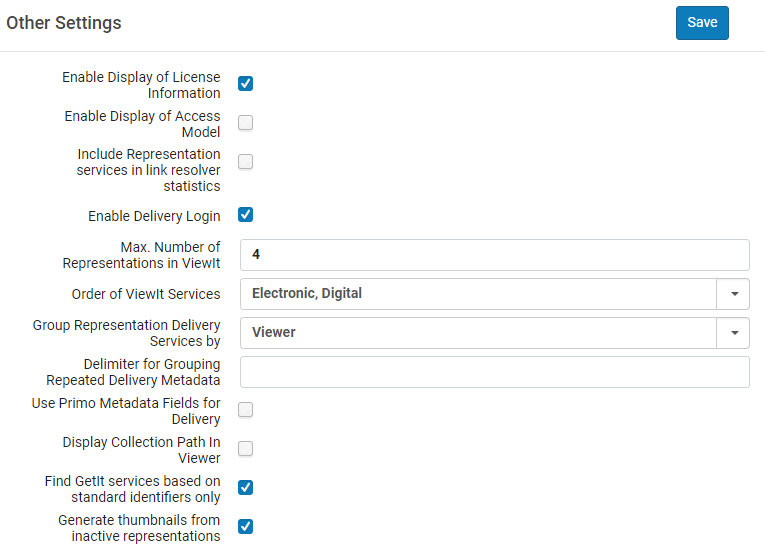
Task: Open the 'Electronic, Digital' order combo box
Action: pyautogui.click(x=478, y=294)
